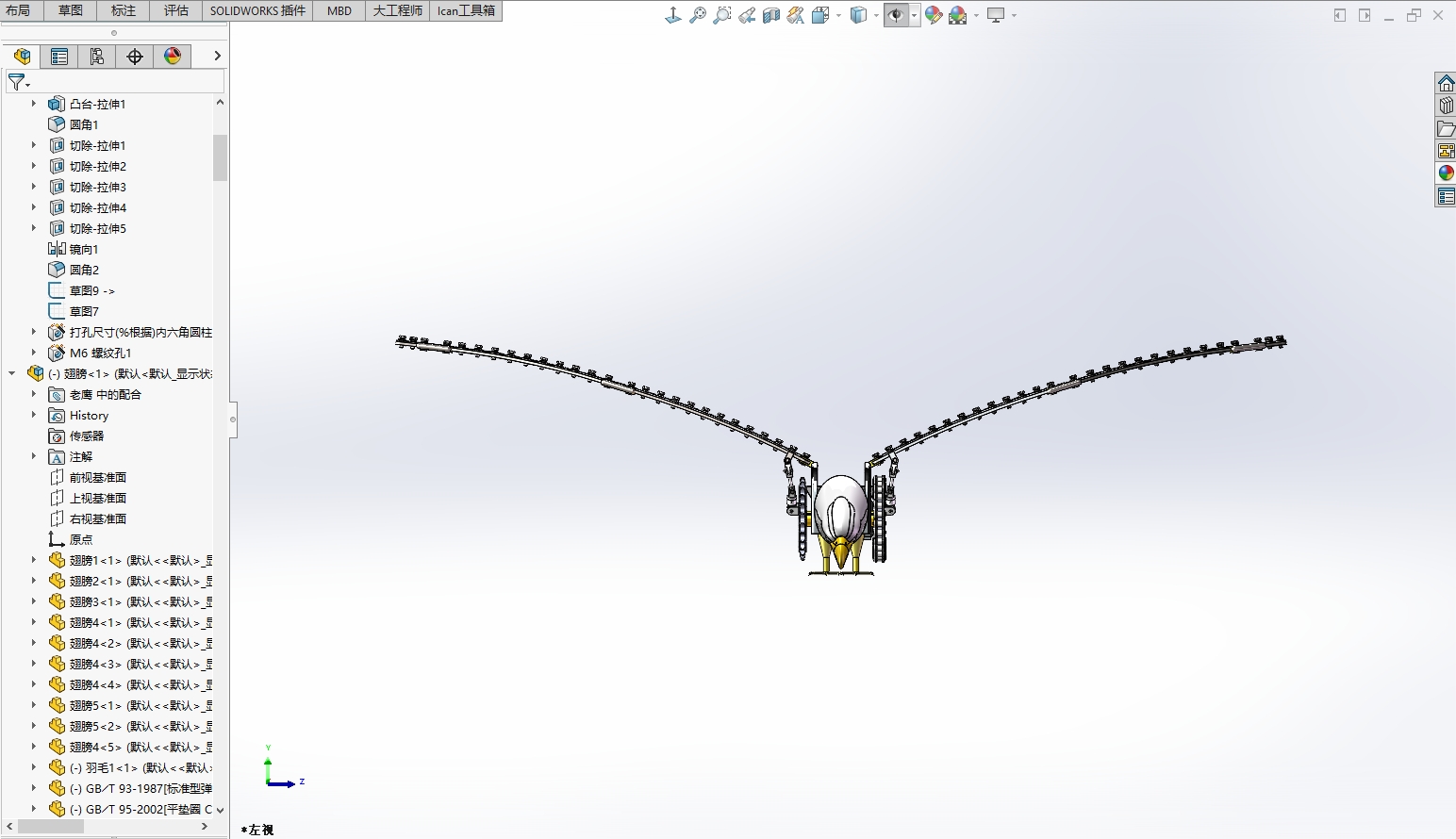This screenshot has height=839, width=1456.
Task: Expand M6 螺纹孔1 feature
Action: (34, 353)
